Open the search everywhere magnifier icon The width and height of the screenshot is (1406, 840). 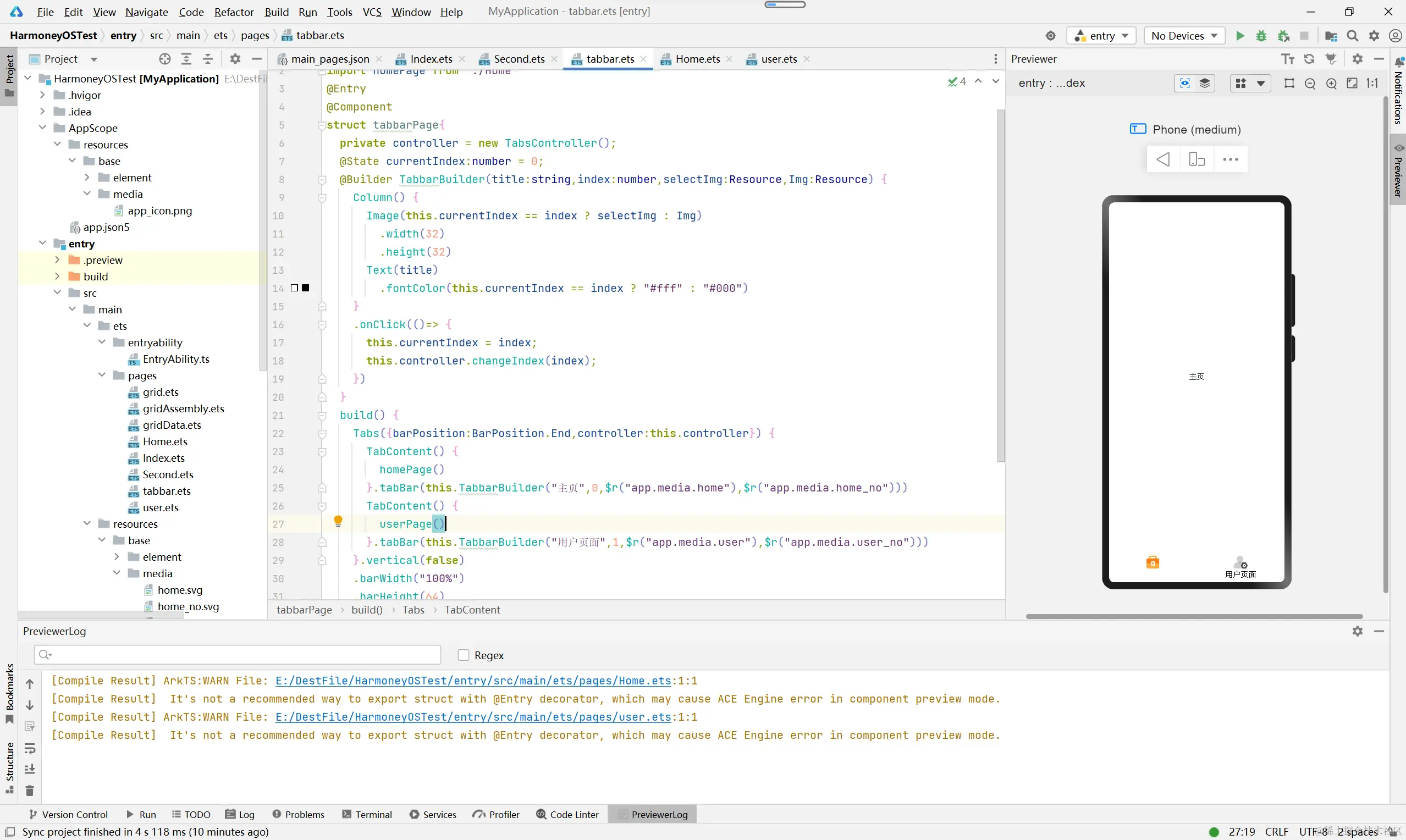(1353, 36)
